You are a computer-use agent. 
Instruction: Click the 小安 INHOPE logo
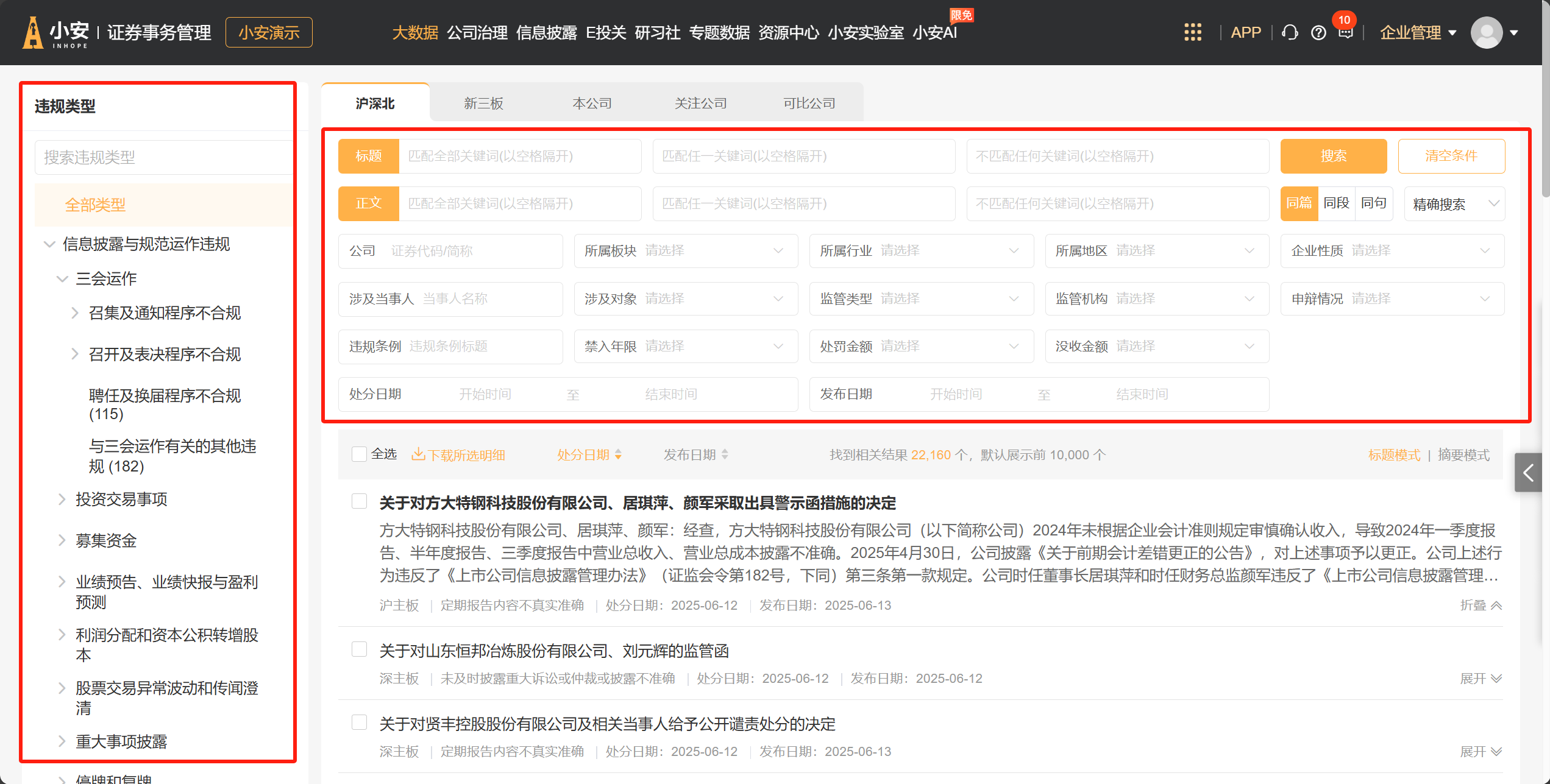pos(56,32)
